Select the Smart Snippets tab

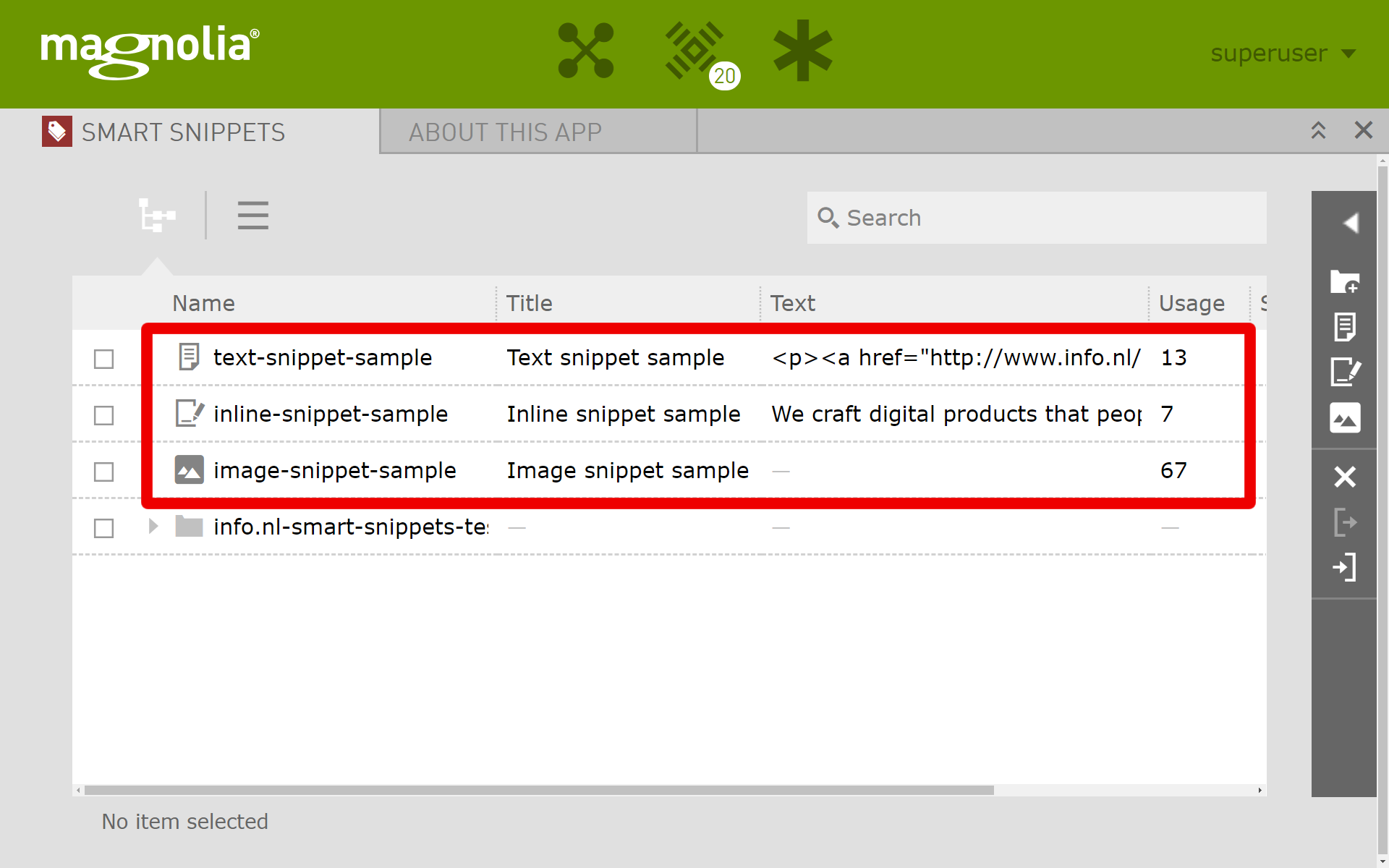coord(183,132)
